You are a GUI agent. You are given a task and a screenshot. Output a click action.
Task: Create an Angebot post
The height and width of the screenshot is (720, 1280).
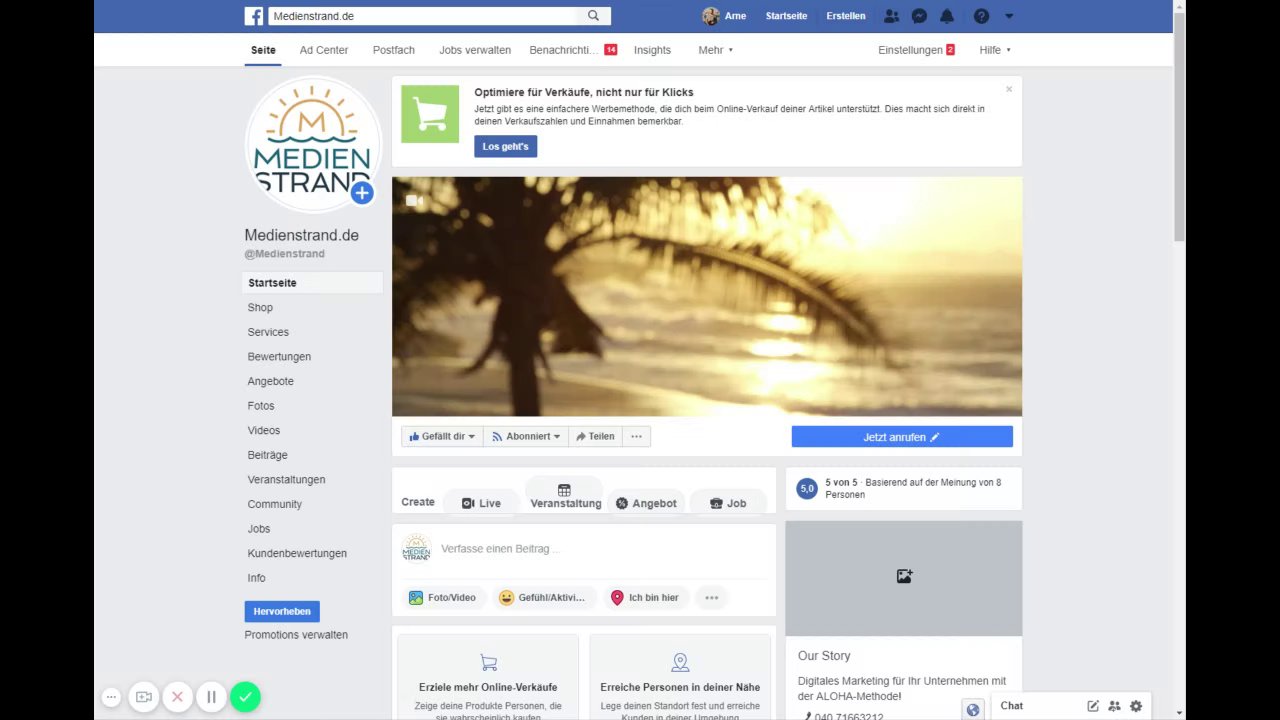click(646, 503)
